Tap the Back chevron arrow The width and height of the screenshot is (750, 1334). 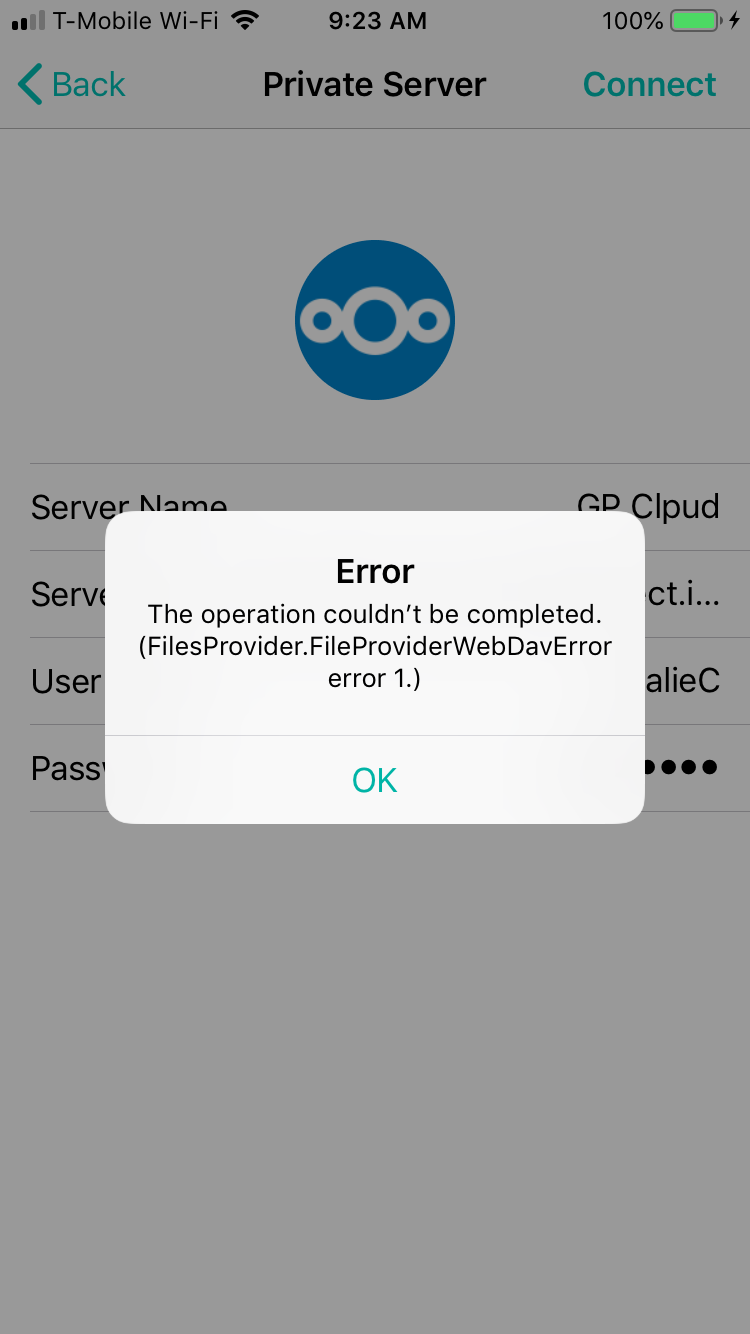pyautogui.click(x=30, y=85)
